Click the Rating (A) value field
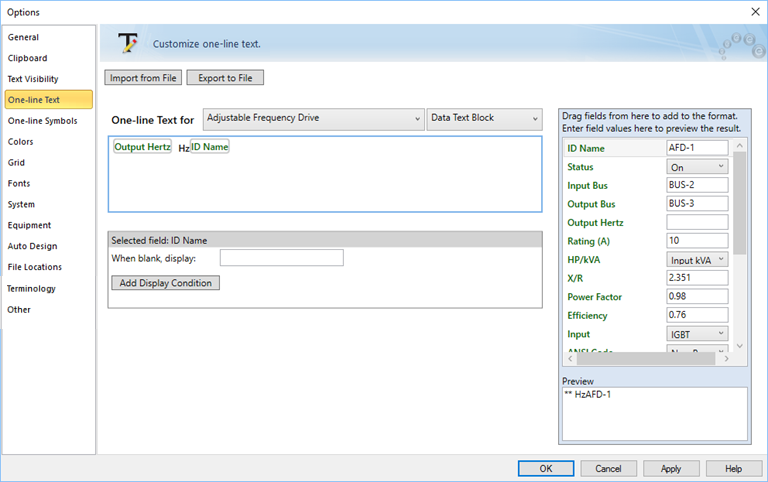The height and width of the screenshot is (482, 768). click(697, 241)
